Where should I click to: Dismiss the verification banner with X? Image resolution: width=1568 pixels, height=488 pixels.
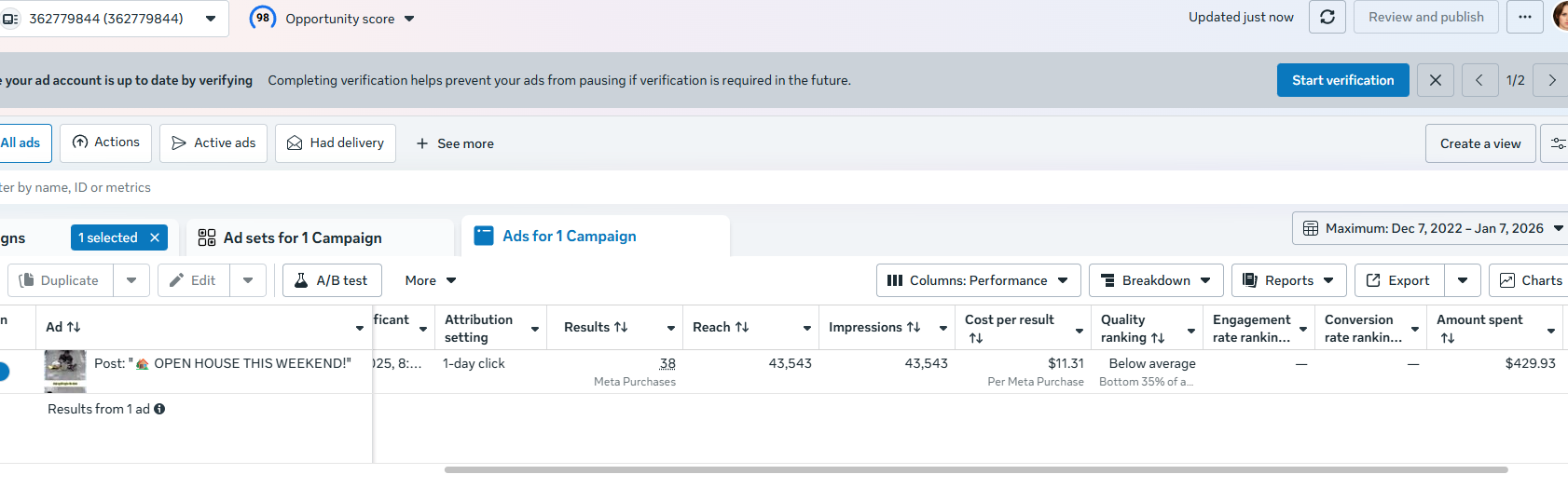[x=1436, y=80]
